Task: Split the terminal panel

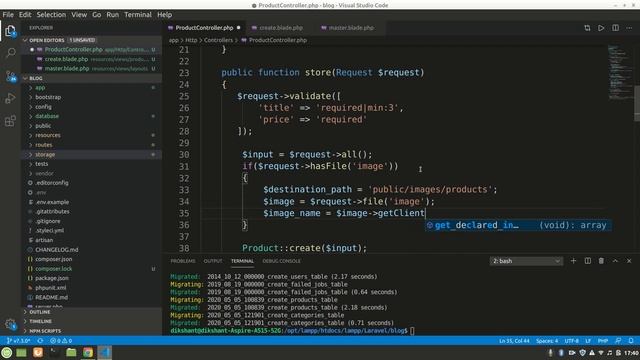Action: [x=588, y=261]
